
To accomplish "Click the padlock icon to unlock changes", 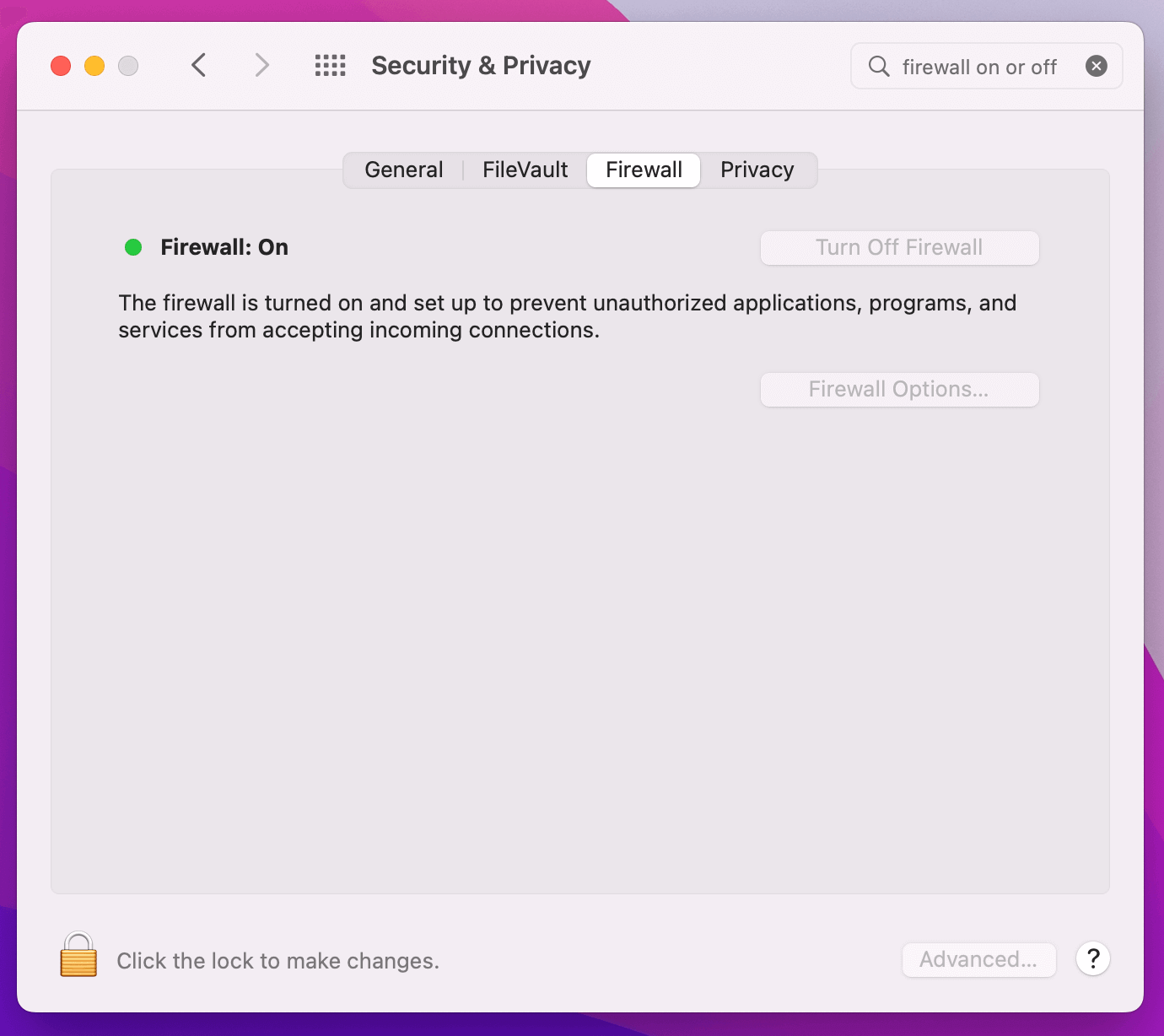I will click(x=78, y=955).
